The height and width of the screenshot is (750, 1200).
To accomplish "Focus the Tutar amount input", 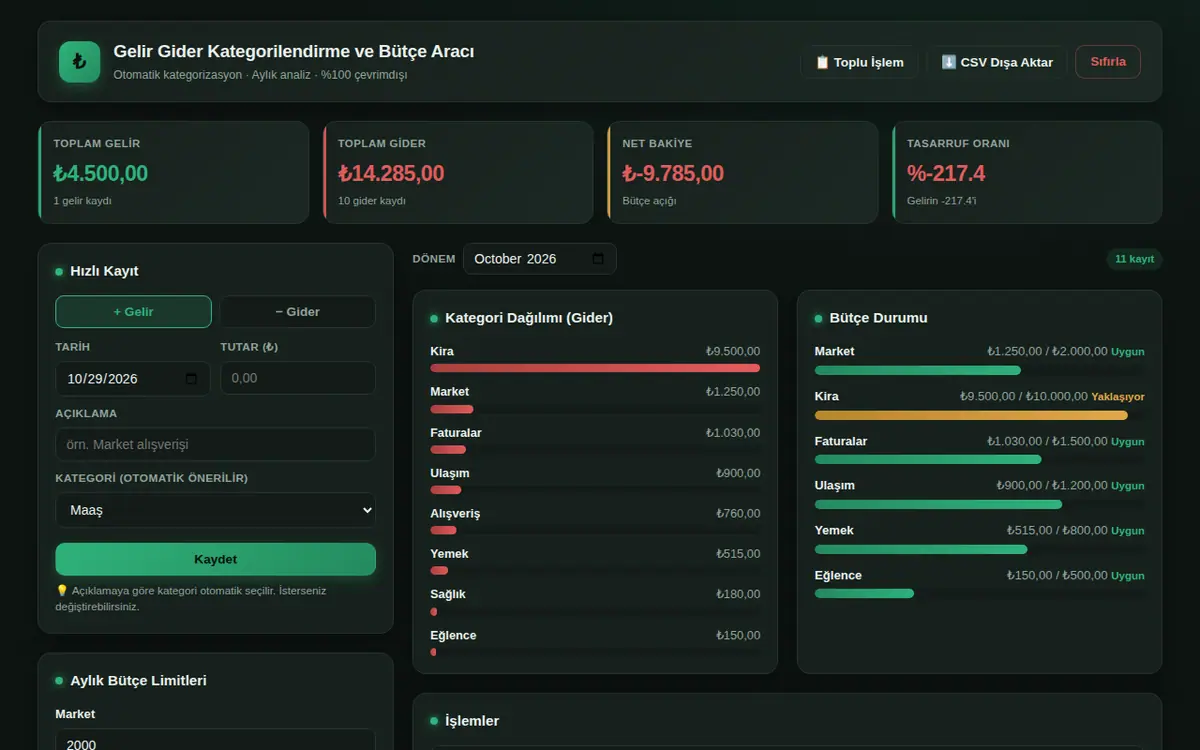I will pyautogui.click(x=298, y=378).
